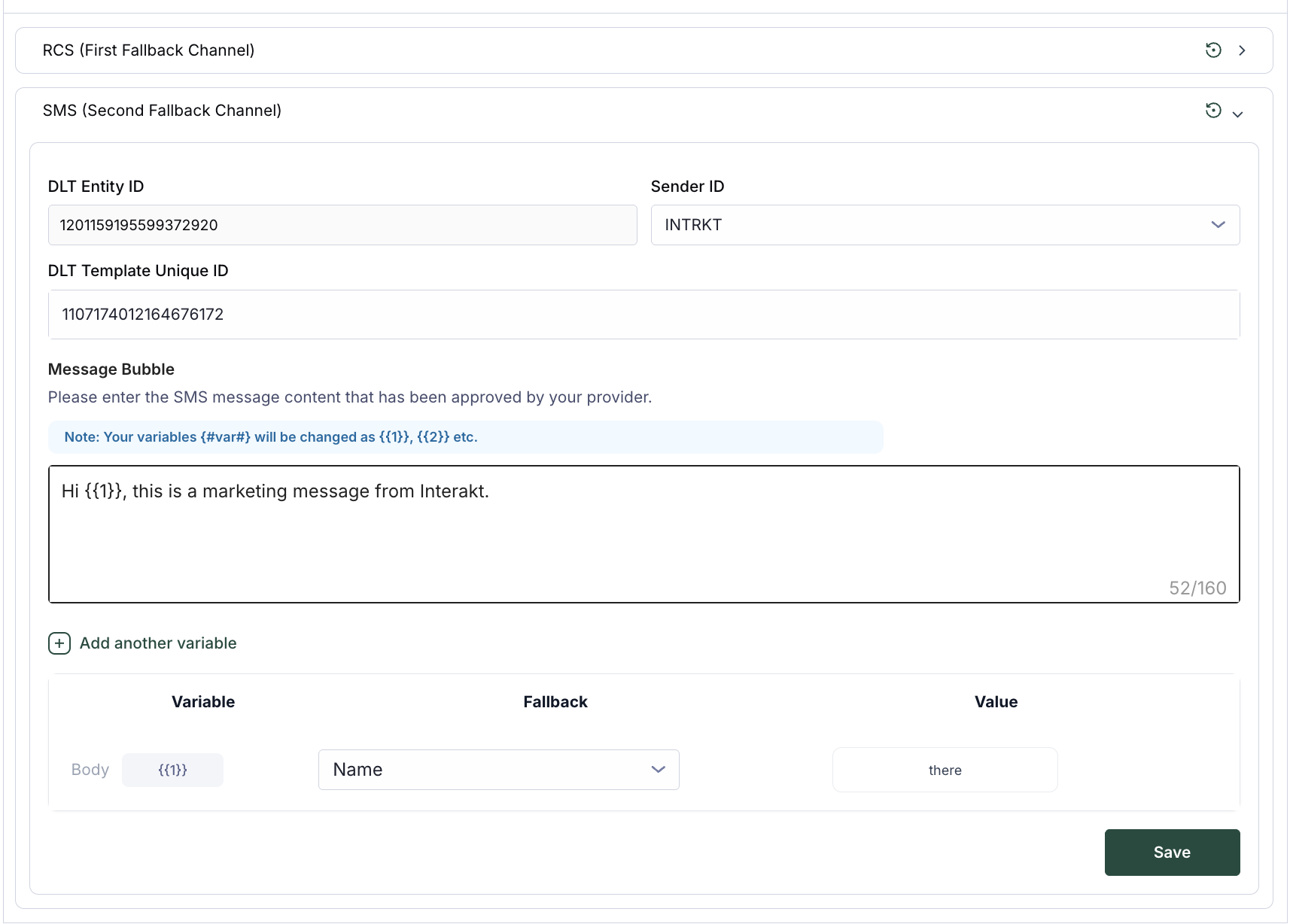Click the 52/160 character counter

pyautogui.click(x=1197, y=588)
